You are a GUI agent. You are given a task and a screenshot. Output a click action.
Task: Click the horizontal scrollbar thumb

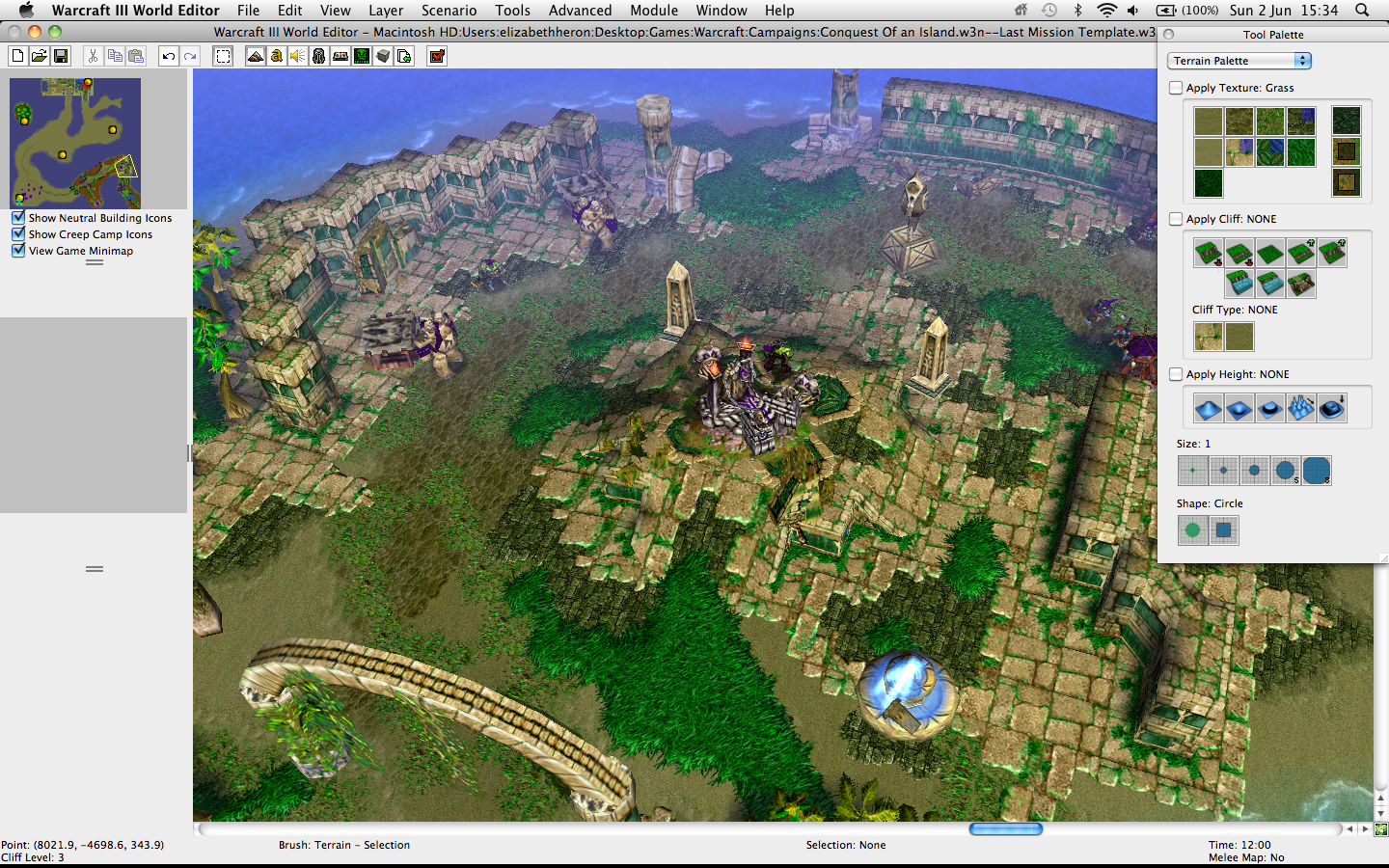click(1006, 828)
